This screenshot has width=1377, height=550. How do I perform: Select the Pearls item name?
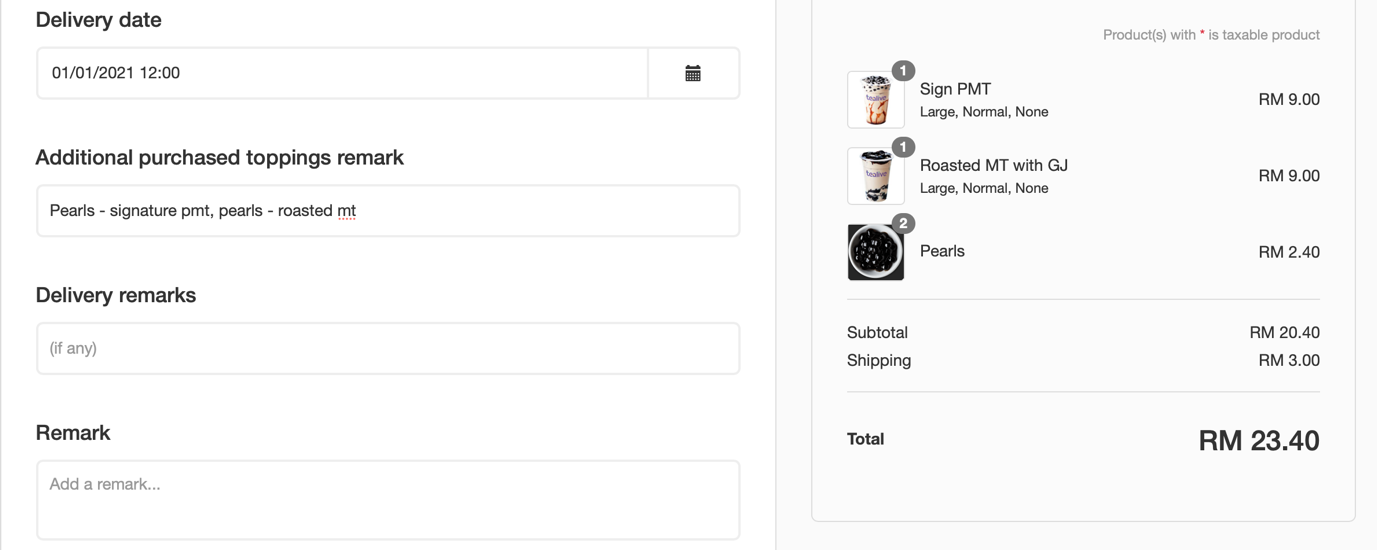(942, 251)
